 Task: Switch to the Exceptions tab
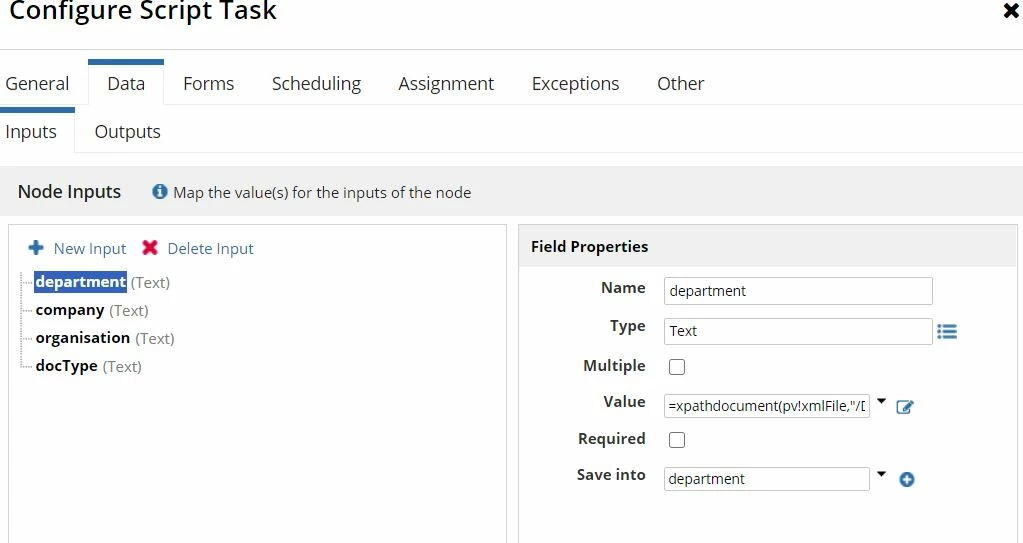point(575,84)
